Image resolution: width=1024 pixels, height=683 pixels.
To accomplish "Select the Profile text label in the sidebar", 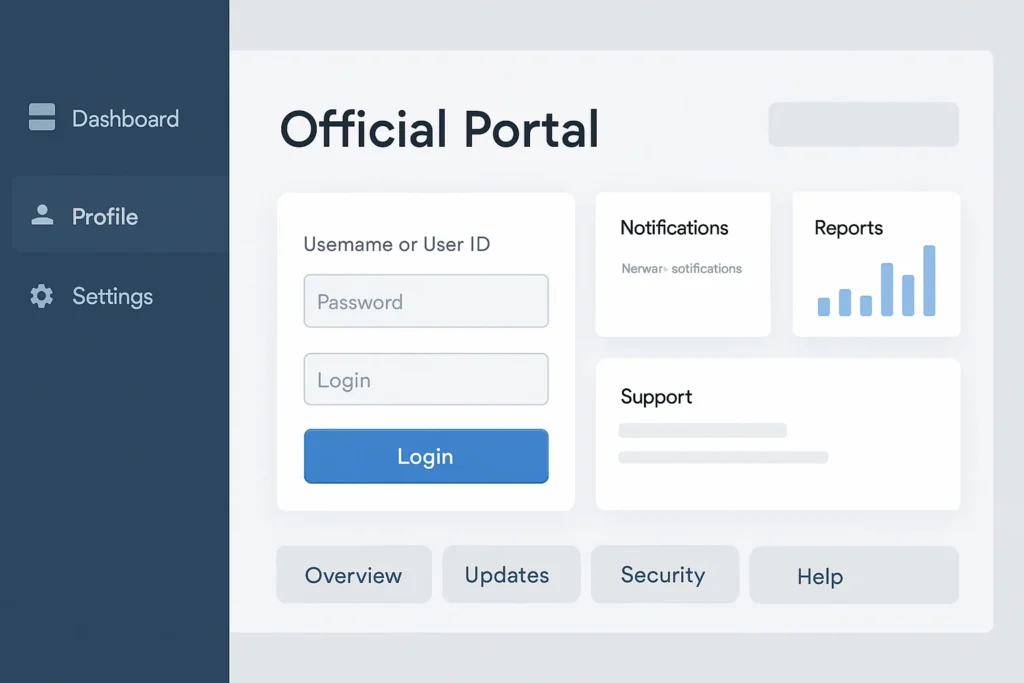I will click(105, 217).
